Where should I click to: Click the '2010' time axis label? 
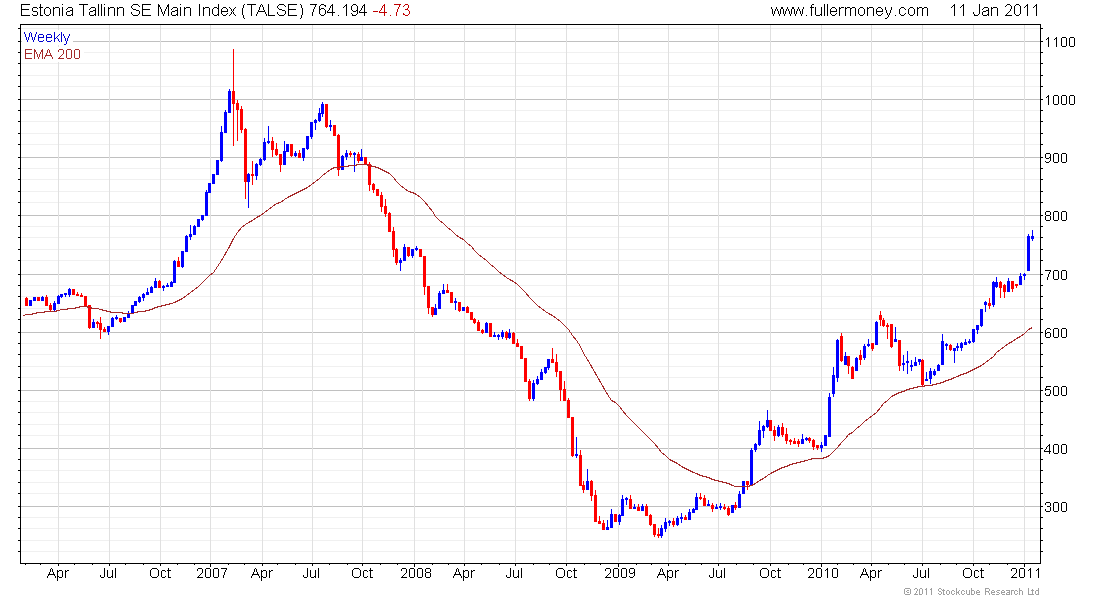coord(823,573)
